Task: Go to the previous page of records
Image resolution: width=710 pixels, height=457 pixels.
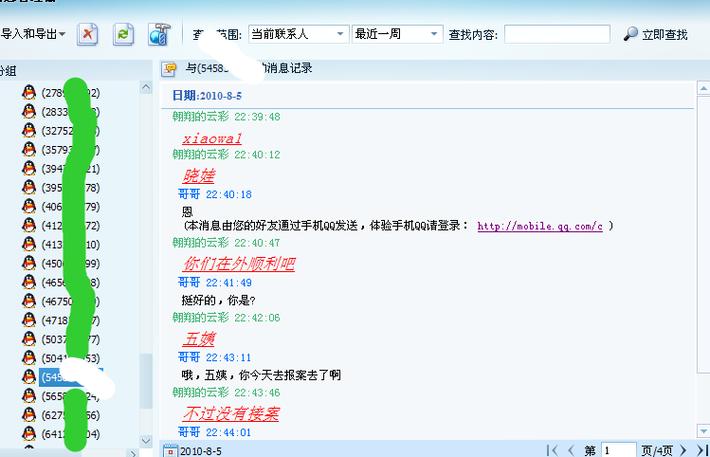Action: click(x=570, y=451)
